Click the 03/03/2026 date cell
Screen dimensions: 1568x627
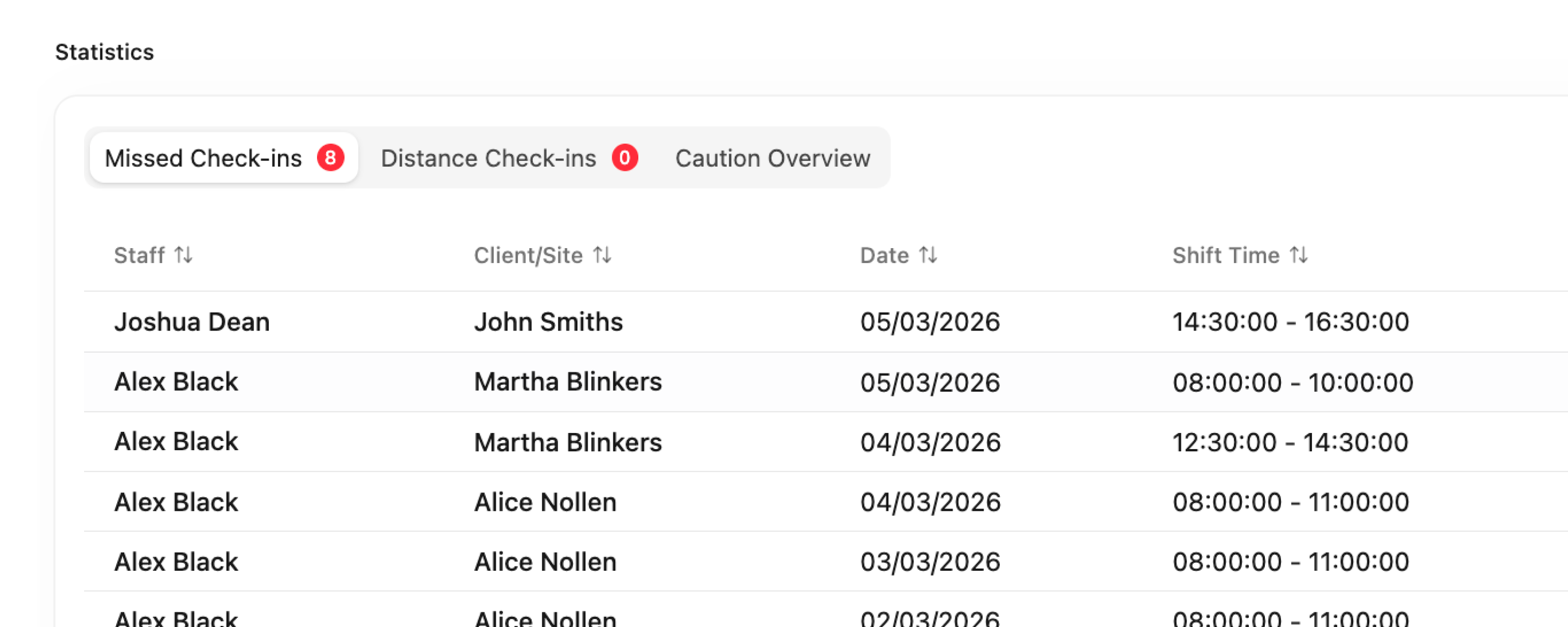(x=930, y=562)
